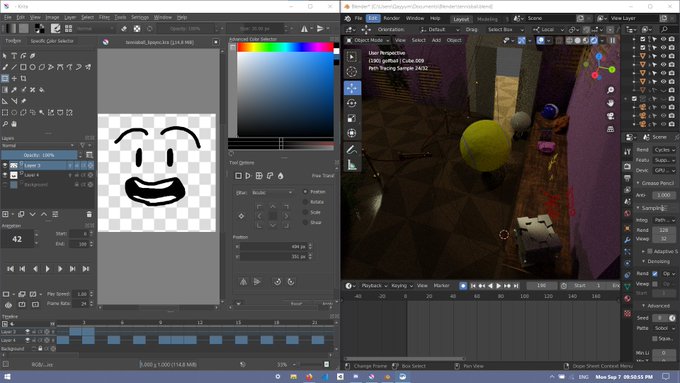Select Krita's Rectangular Selection tool
This screenshot has height=383, width=680.
(5, 113)
